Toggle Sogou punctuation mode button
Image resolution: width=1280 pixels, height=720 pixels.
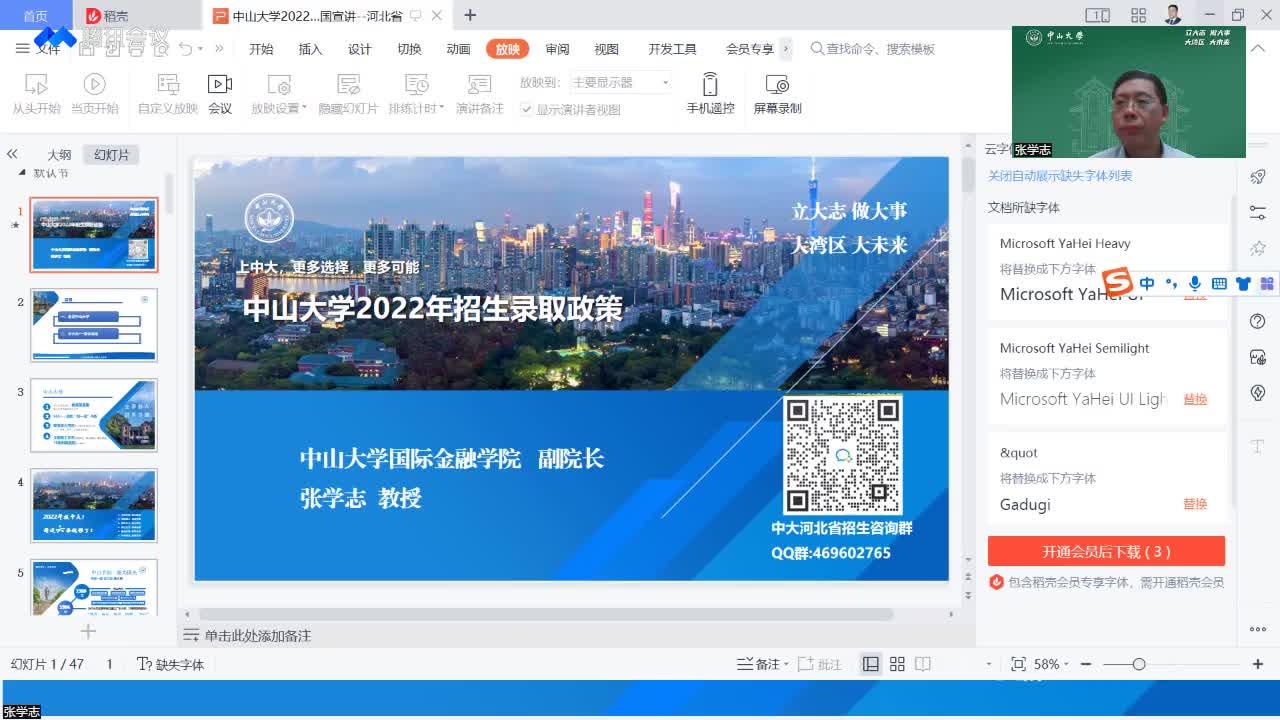[1171, 283]
